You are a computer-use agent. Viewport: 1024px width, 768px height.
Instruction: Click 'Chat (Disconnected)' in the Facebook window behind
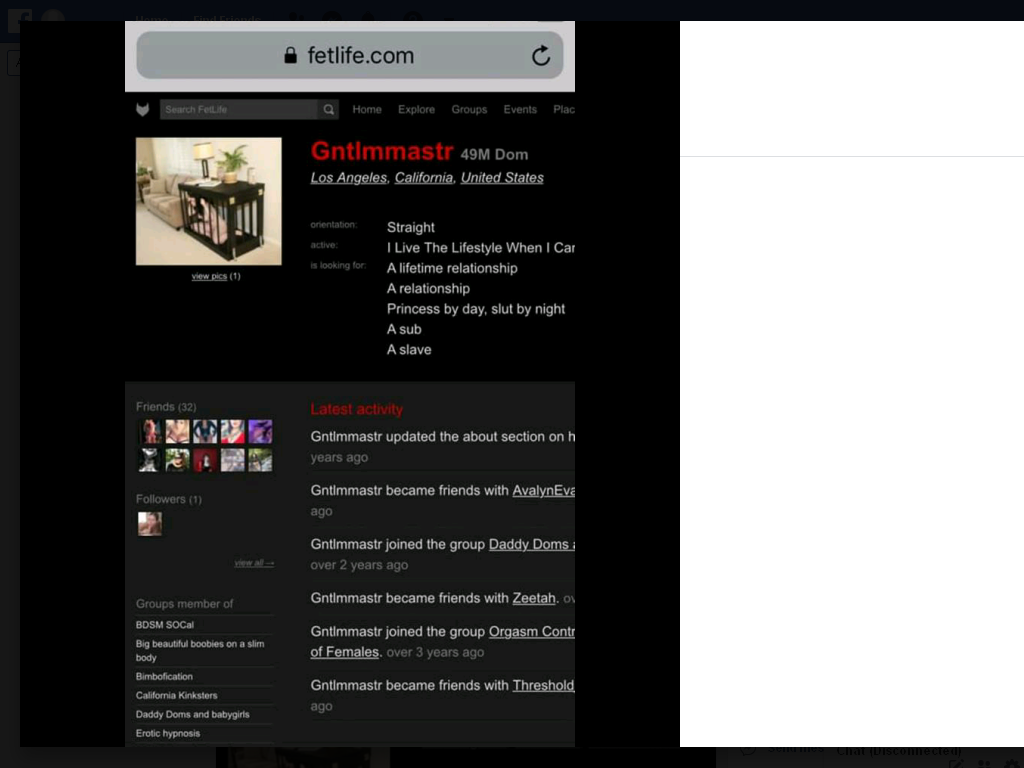point(899,752)
